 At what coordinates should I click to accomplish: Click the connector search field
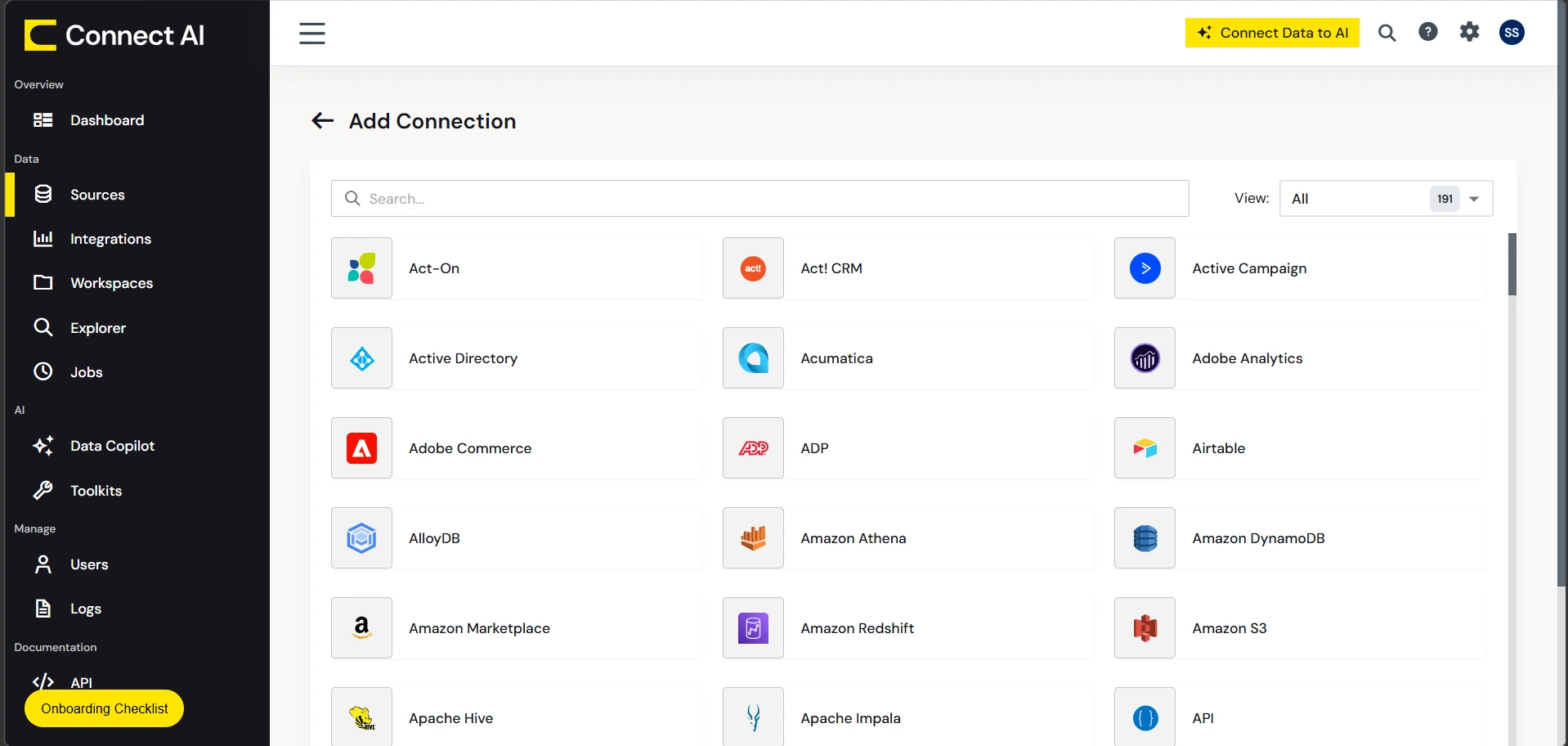click(759, 199)
